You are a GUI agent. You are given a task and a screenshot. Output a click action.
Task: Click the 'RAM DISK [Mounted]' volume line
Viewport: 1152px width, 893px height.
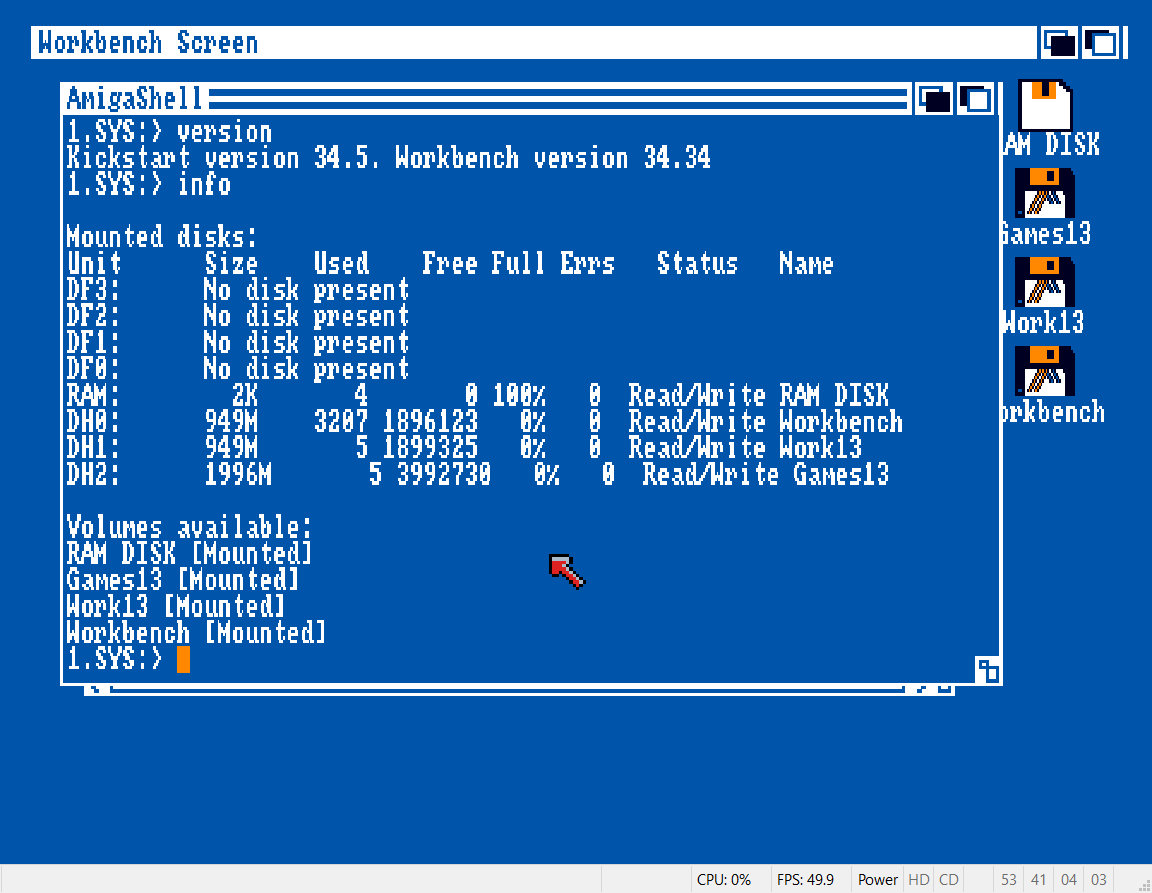[189, 553]
